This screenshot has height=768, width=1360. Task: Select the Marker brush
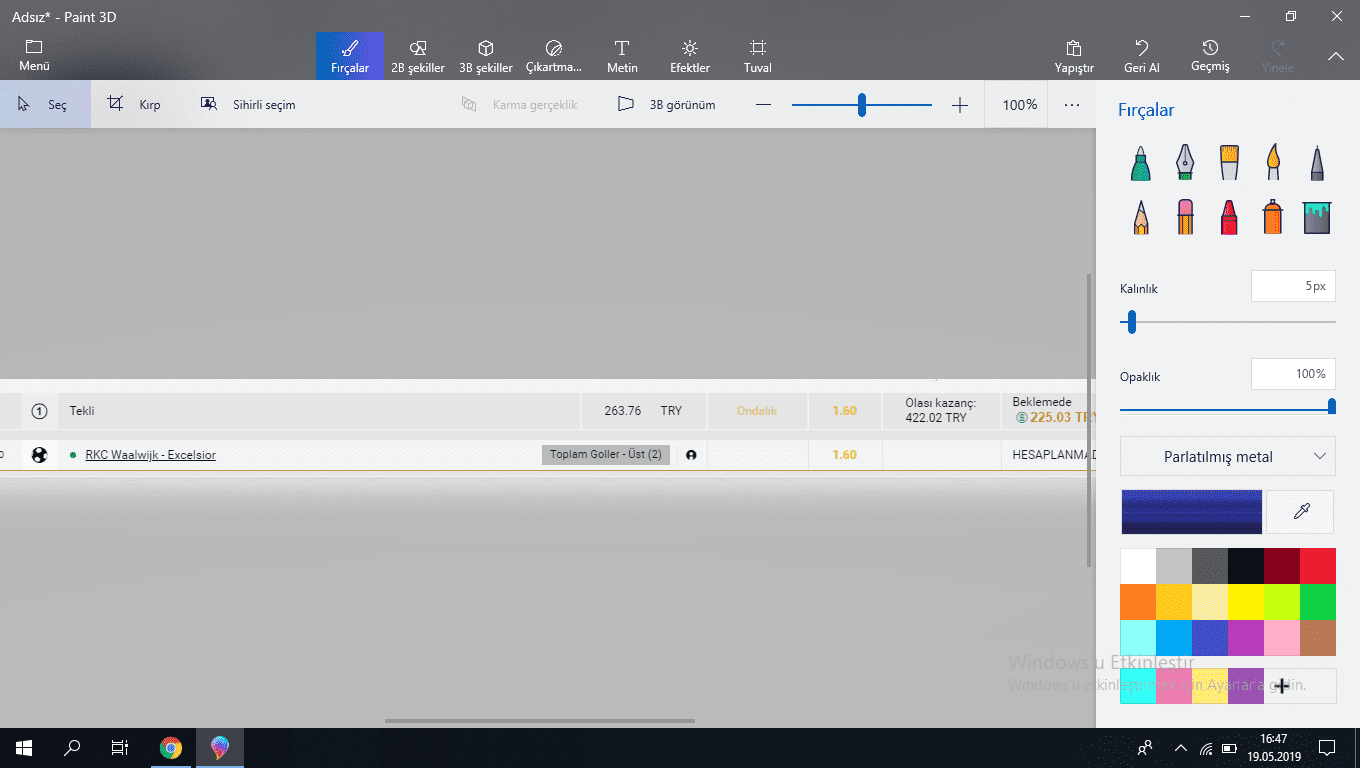click(1141, 162)
